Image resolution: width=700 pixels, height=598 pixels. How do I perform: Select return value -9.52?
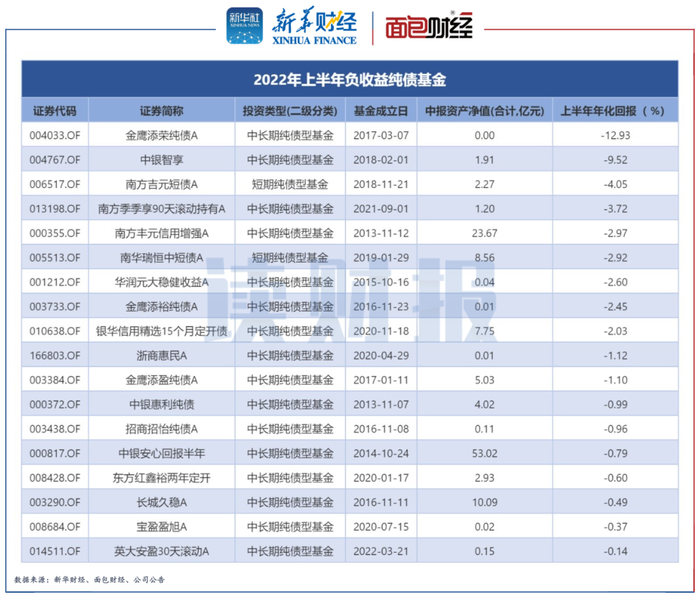615,160
